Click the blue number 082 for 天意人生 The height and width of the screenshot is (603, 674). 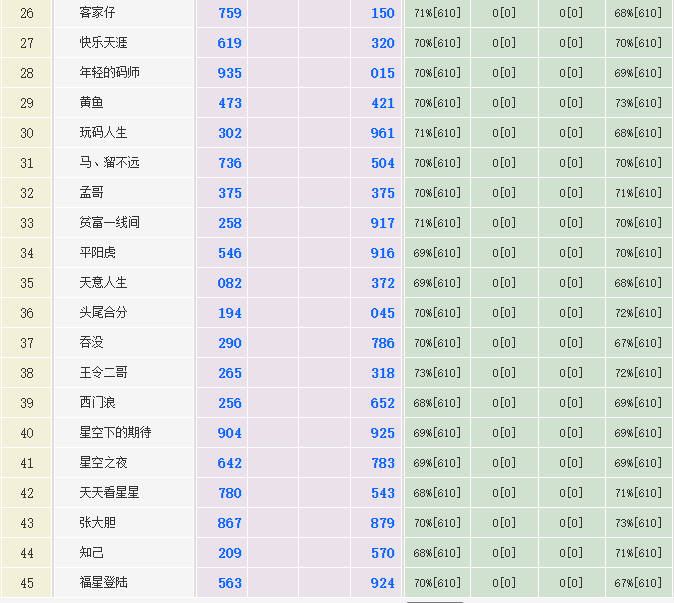click(x=230, y=283)
